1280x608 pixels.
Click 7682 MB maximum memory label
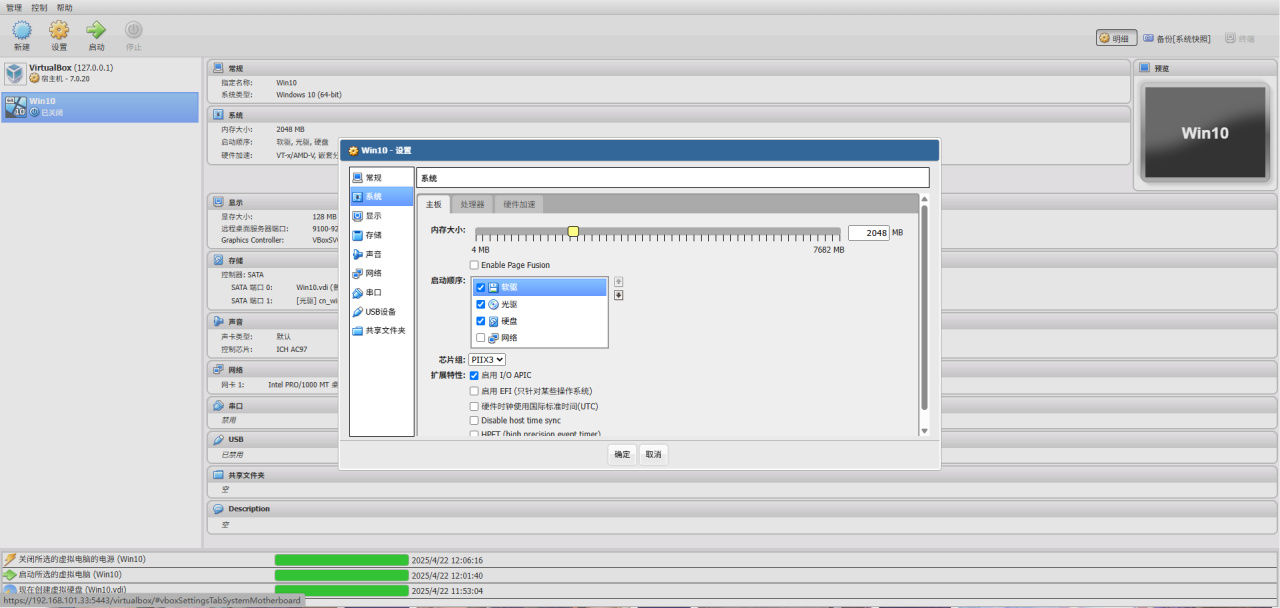tap(829, 250)
